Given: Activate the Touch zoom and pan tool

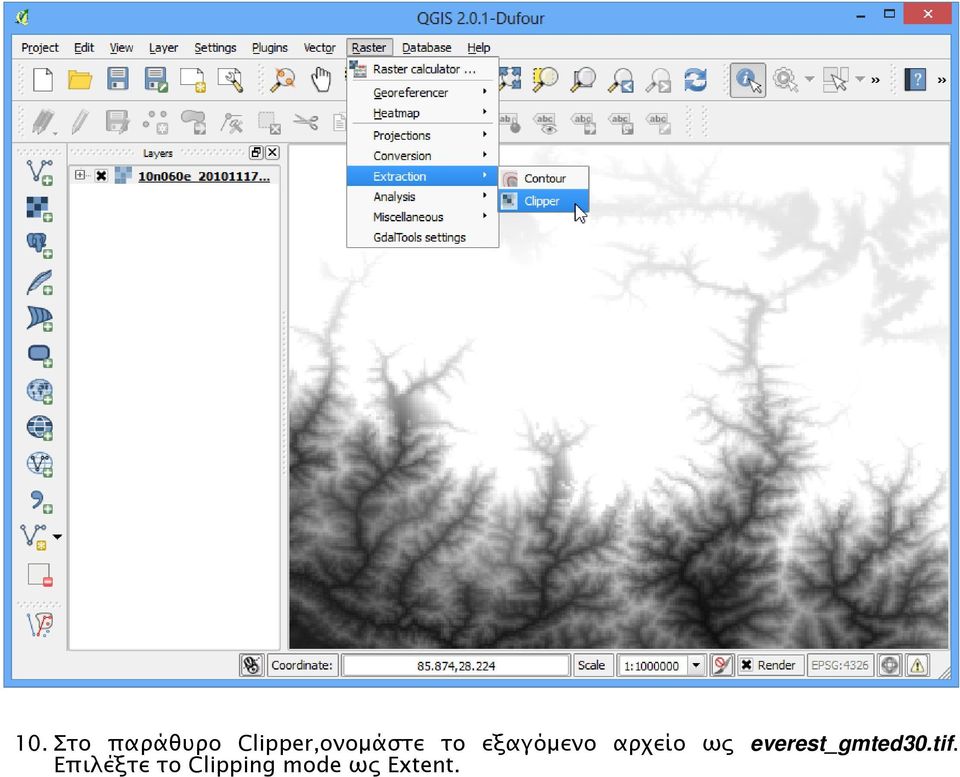Looking at the screenshot, I should pos(283,80).
